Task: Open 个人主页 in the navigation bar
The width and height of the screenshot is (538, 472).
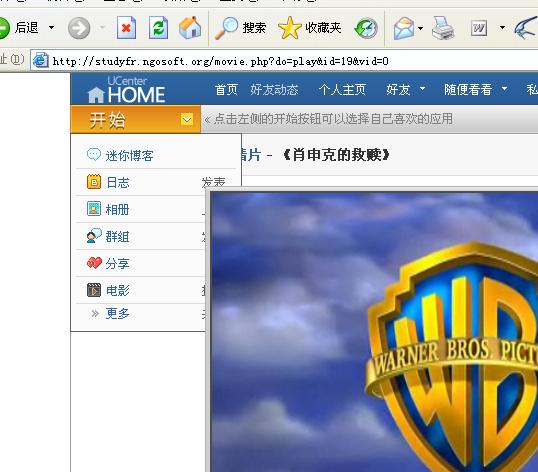Action: click(x=342, y=90)
